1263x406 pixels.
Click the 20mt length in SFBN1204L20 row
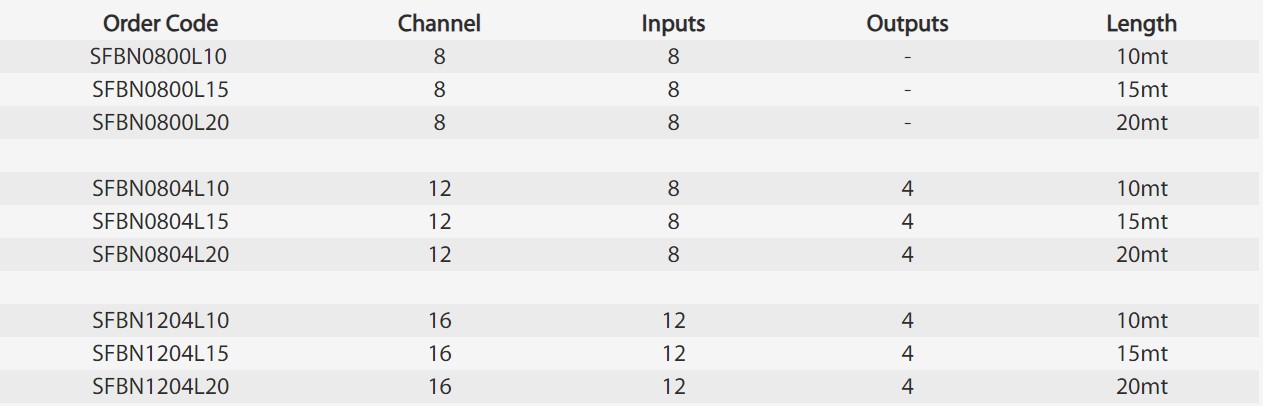(1141, 386)
